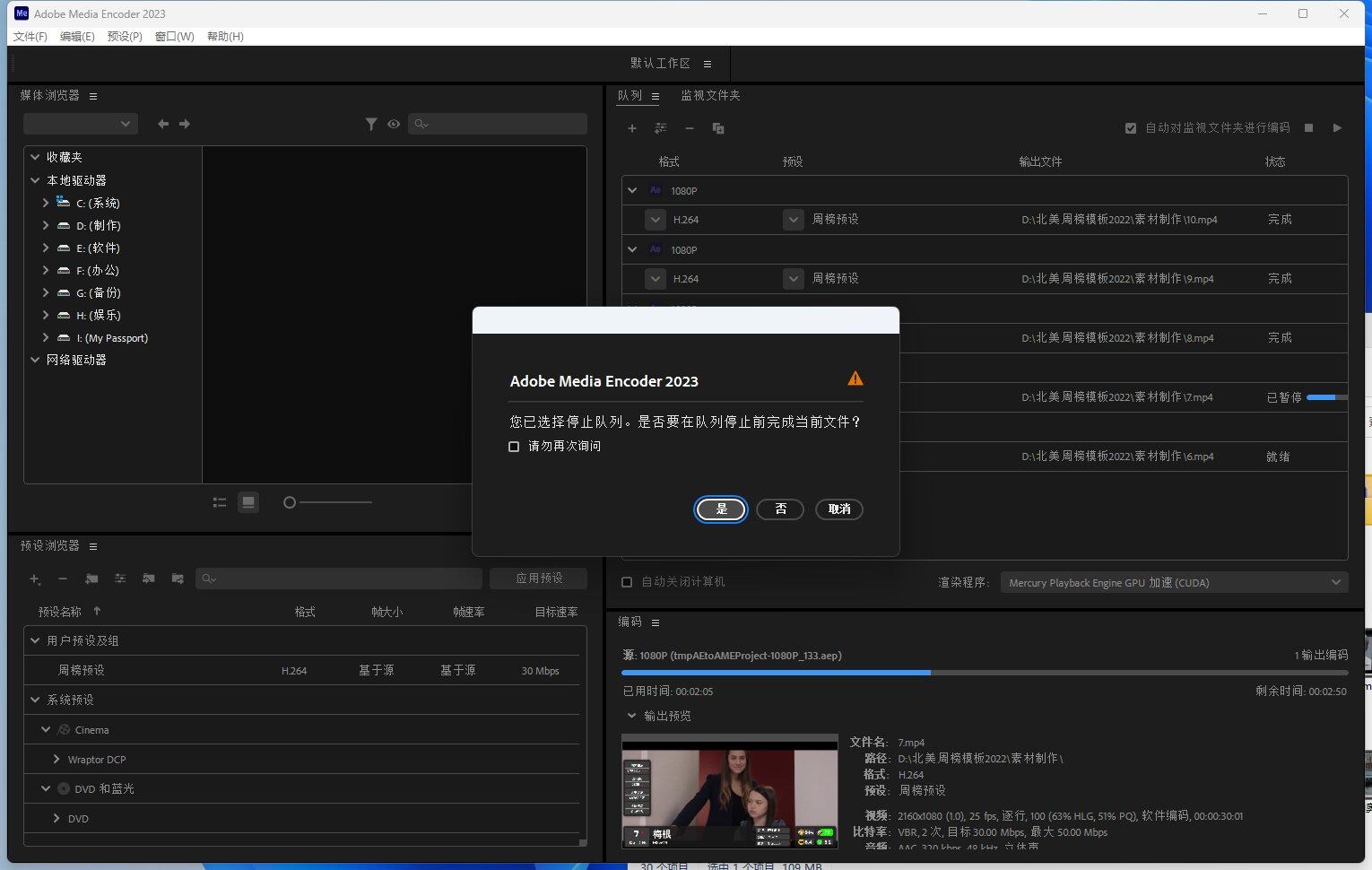Image resolution: width=1372 pixels, height=870 pixels.
Task: Collapse the 网络驱动器 node
Action: [35, 360]
